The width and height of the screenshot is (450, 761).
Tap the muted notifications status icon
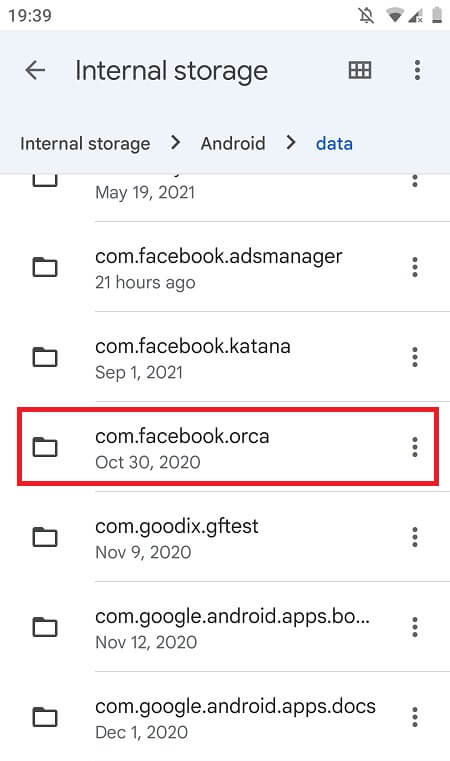(367, 16)
